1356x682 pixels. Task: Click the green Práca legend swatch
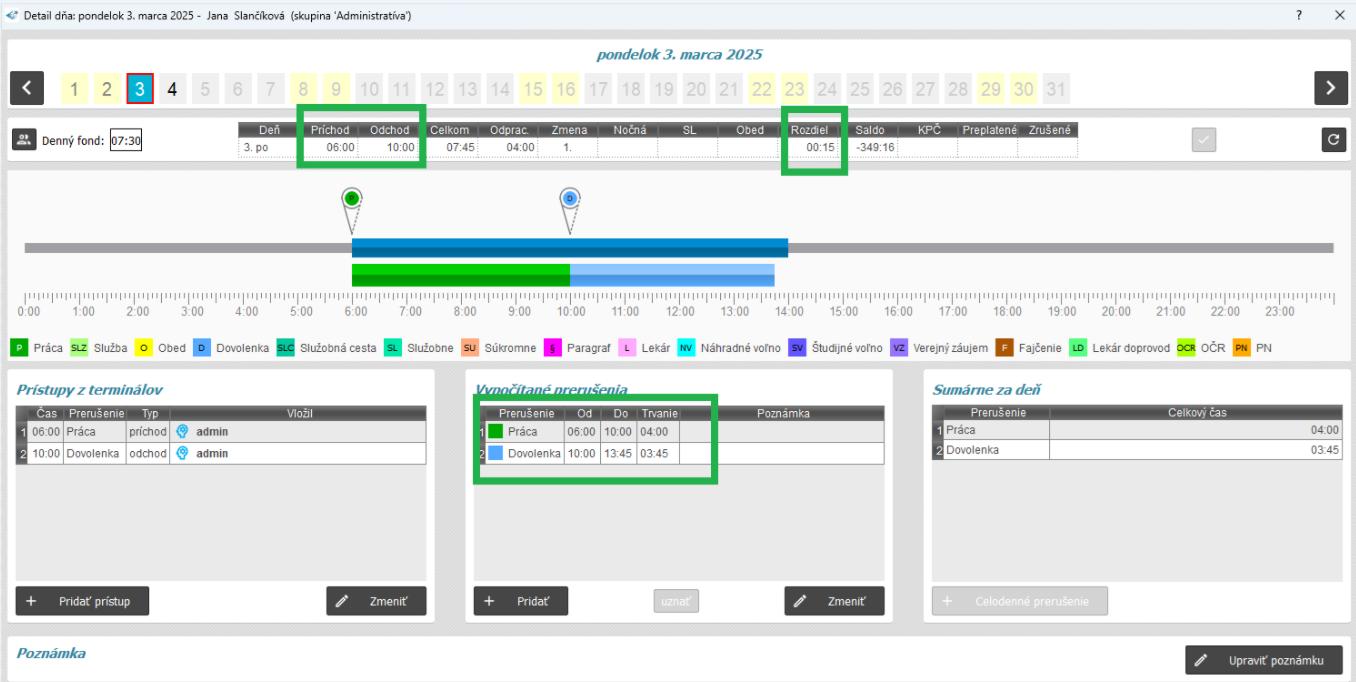pyautogui.click(x=19, y=348)
